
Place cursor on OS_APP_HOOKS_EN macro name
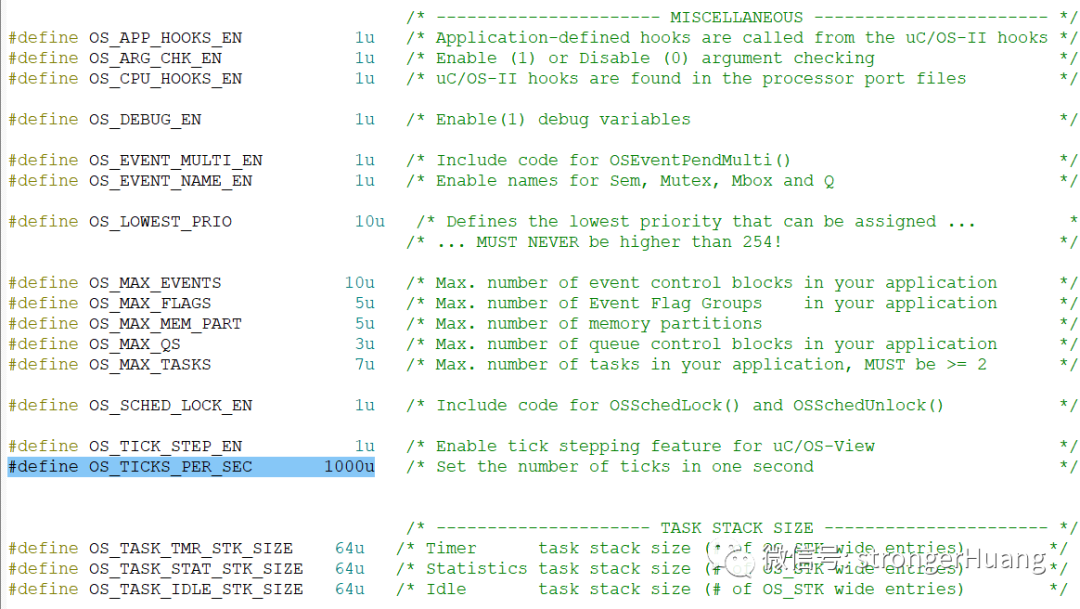click(x=165, y=38)
